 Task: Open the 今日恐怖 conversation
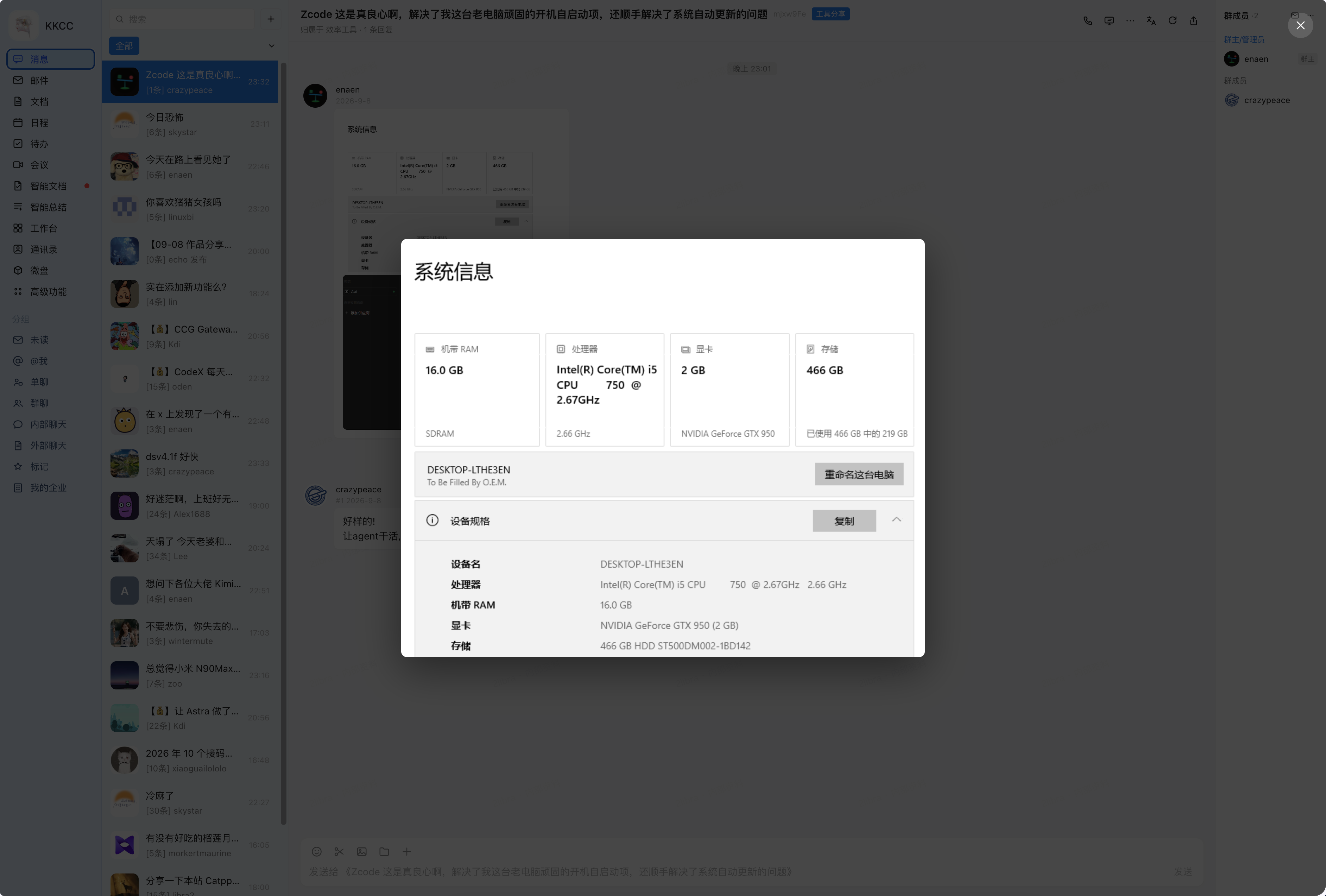pos(190,124)
